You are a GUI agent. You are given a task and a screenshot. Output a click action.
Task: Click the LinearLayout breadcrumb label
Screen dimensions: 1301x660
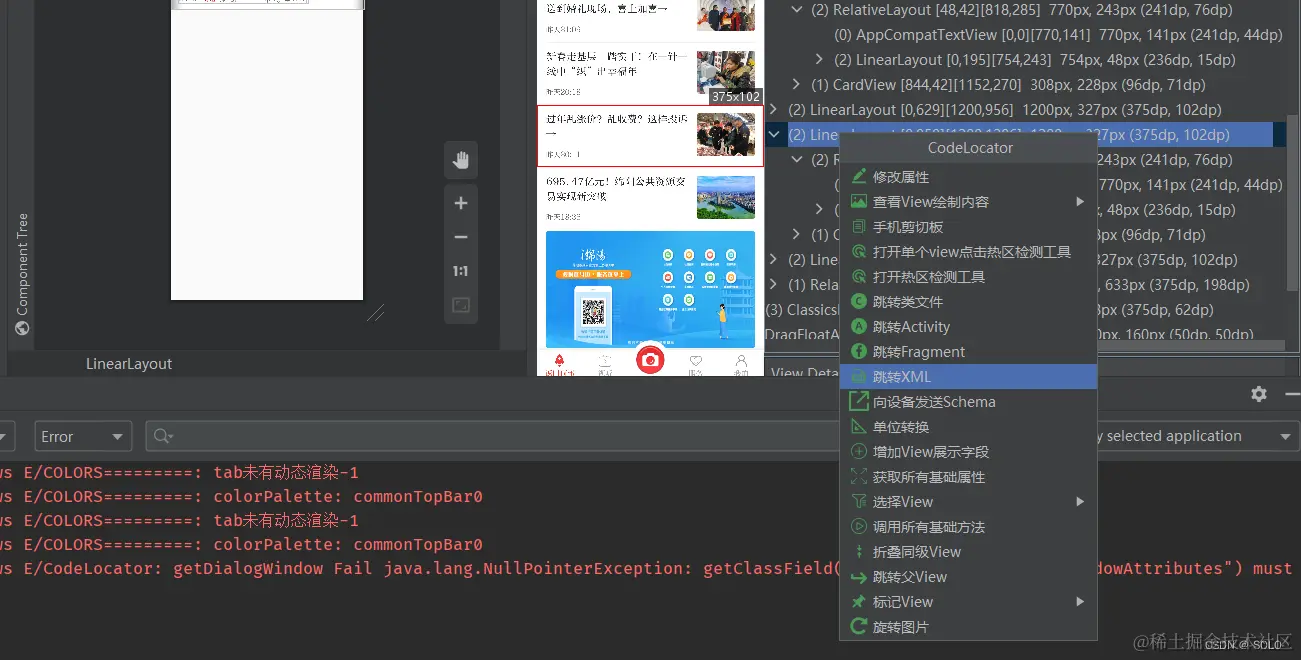129,364
